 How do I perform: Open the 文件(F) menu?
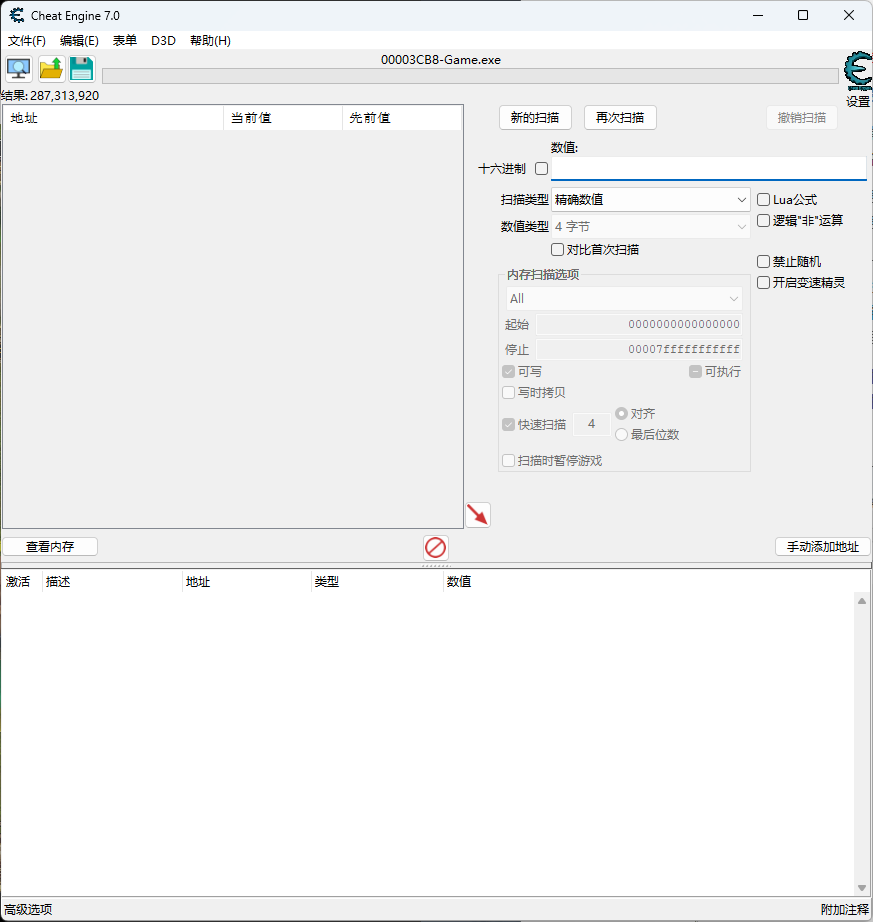point(26,41)
